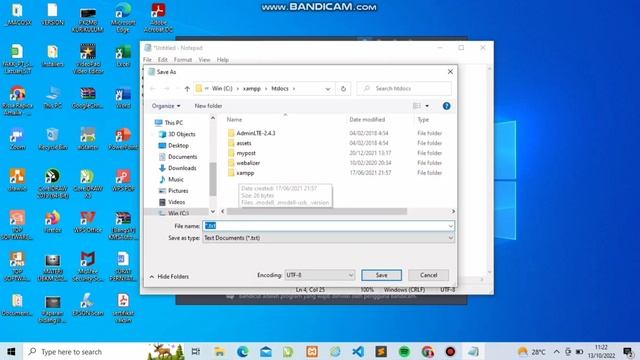Open the Word desktop shortcut
Image resolution: width=640 pixels, height=360 pixels.
pyautogui.click(x=123, y=97)
